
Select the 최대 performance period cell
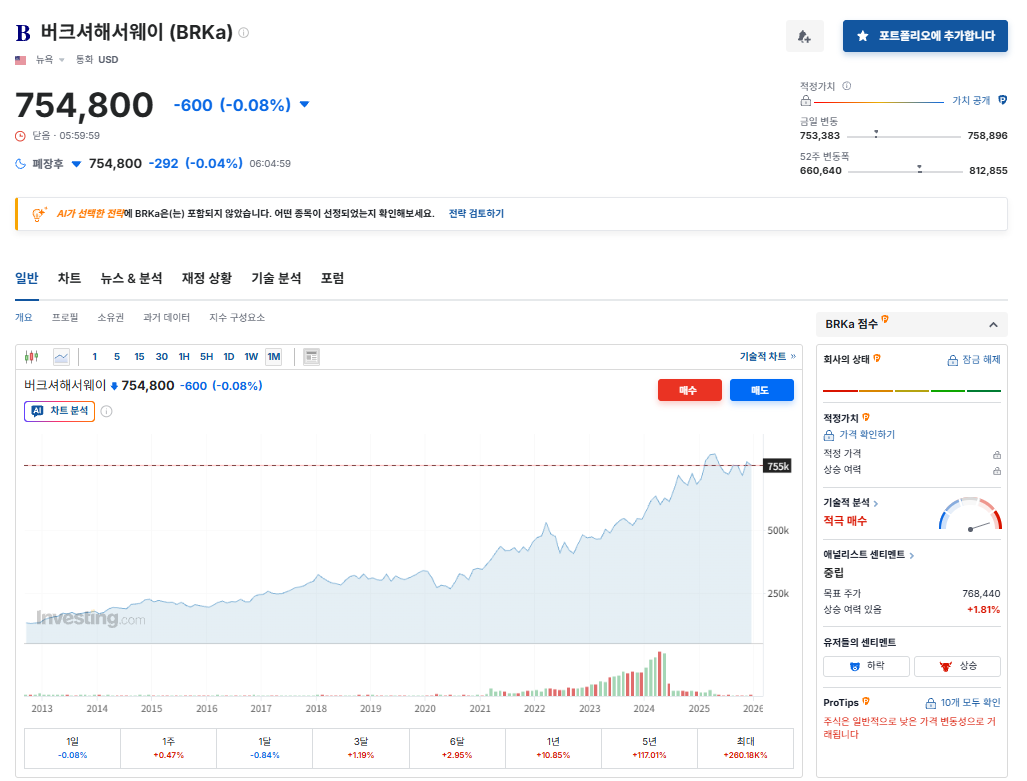[745, 748]
